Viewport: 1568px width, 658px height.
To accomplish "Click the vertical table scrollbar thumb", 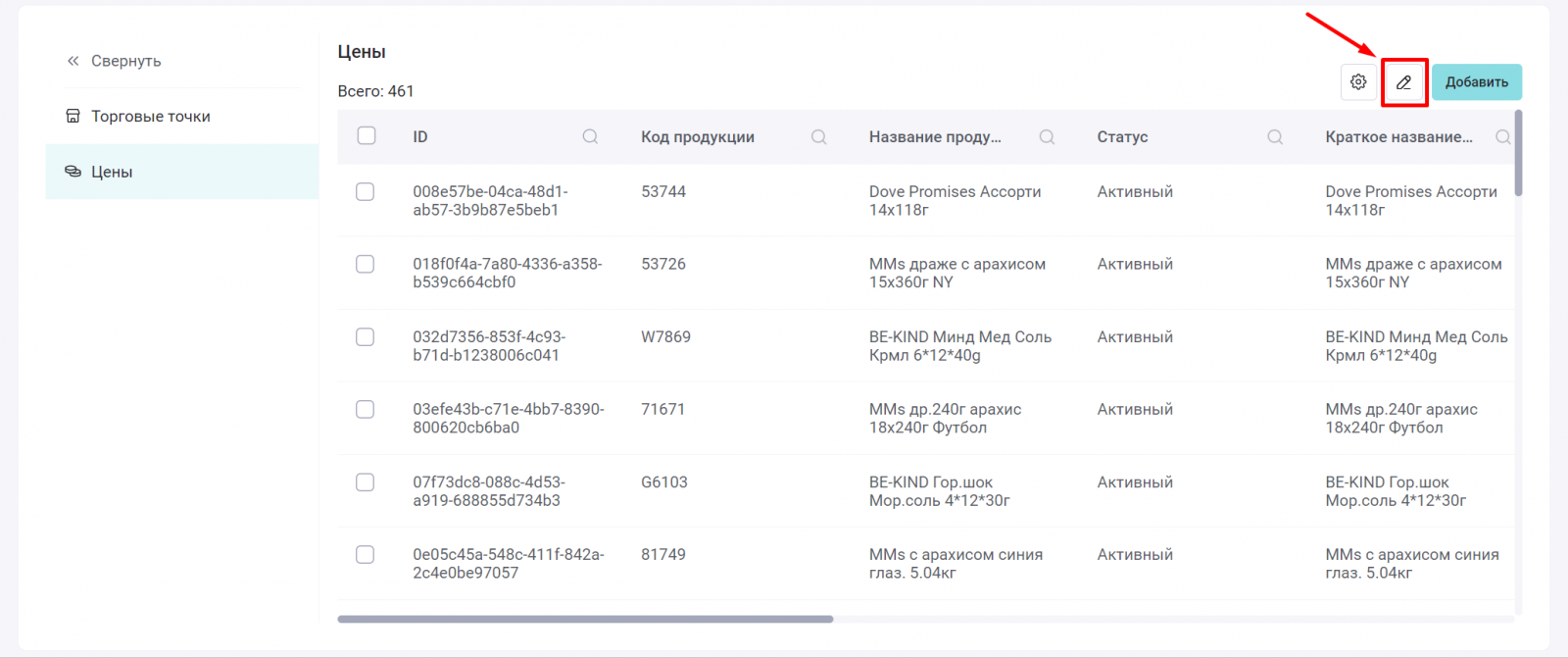I will click(x=1518, y=153).
